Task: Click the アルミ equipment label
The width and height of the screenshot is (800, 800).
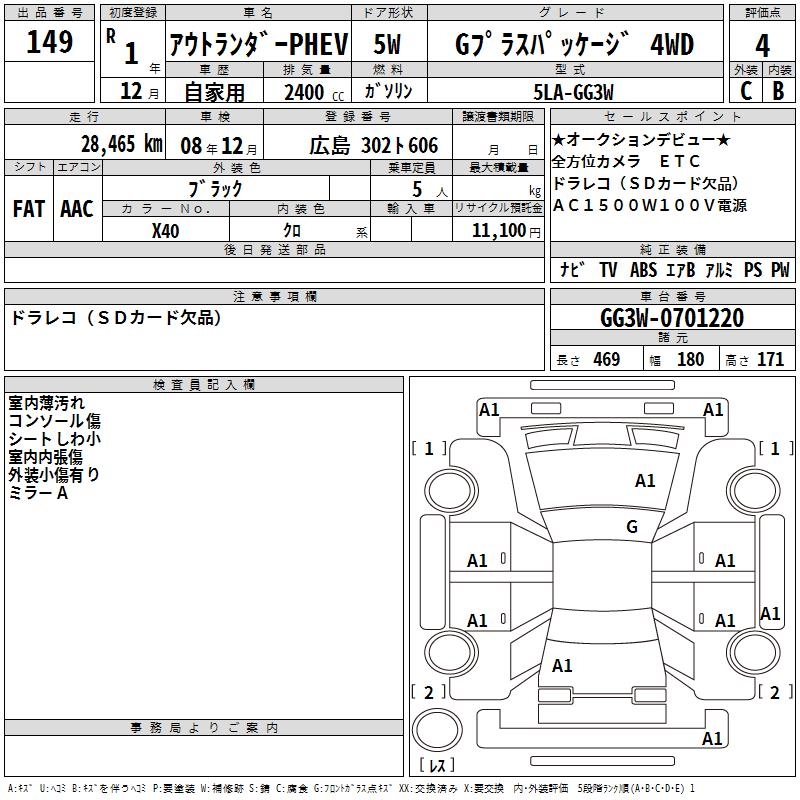Action: click(719, 270)
